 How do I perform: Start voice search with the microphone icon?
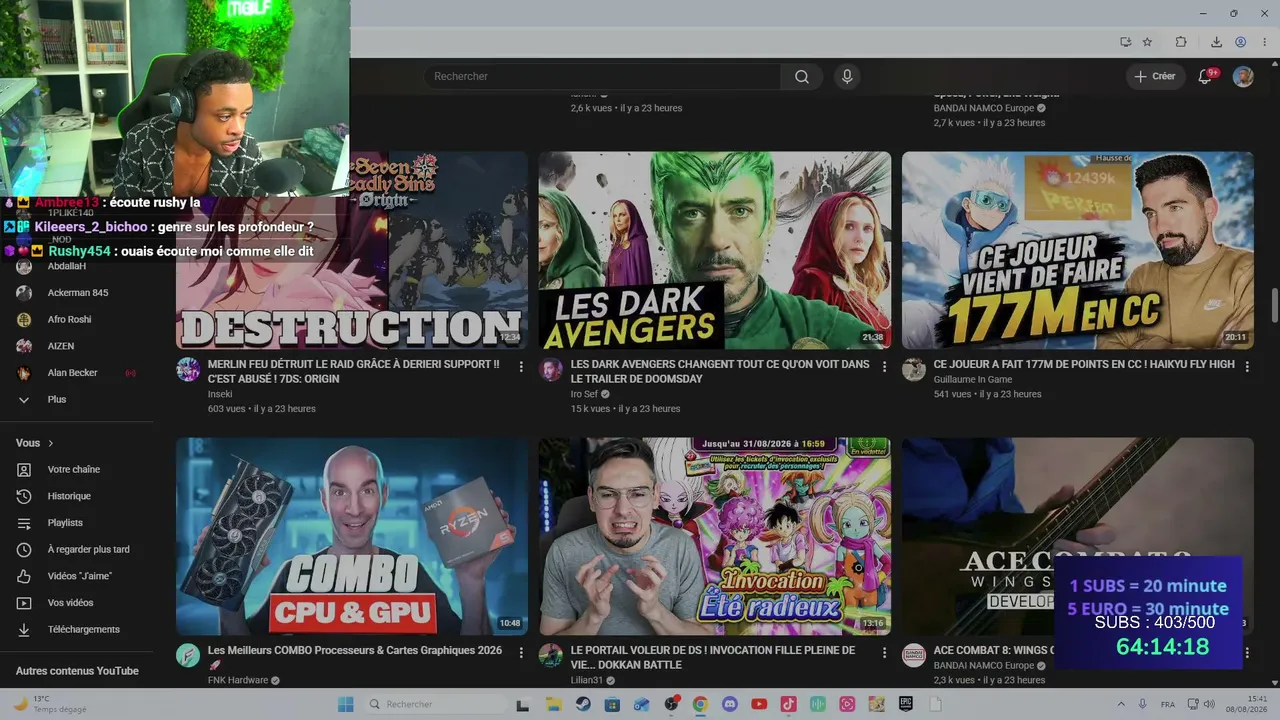click(x=847, y=77)
